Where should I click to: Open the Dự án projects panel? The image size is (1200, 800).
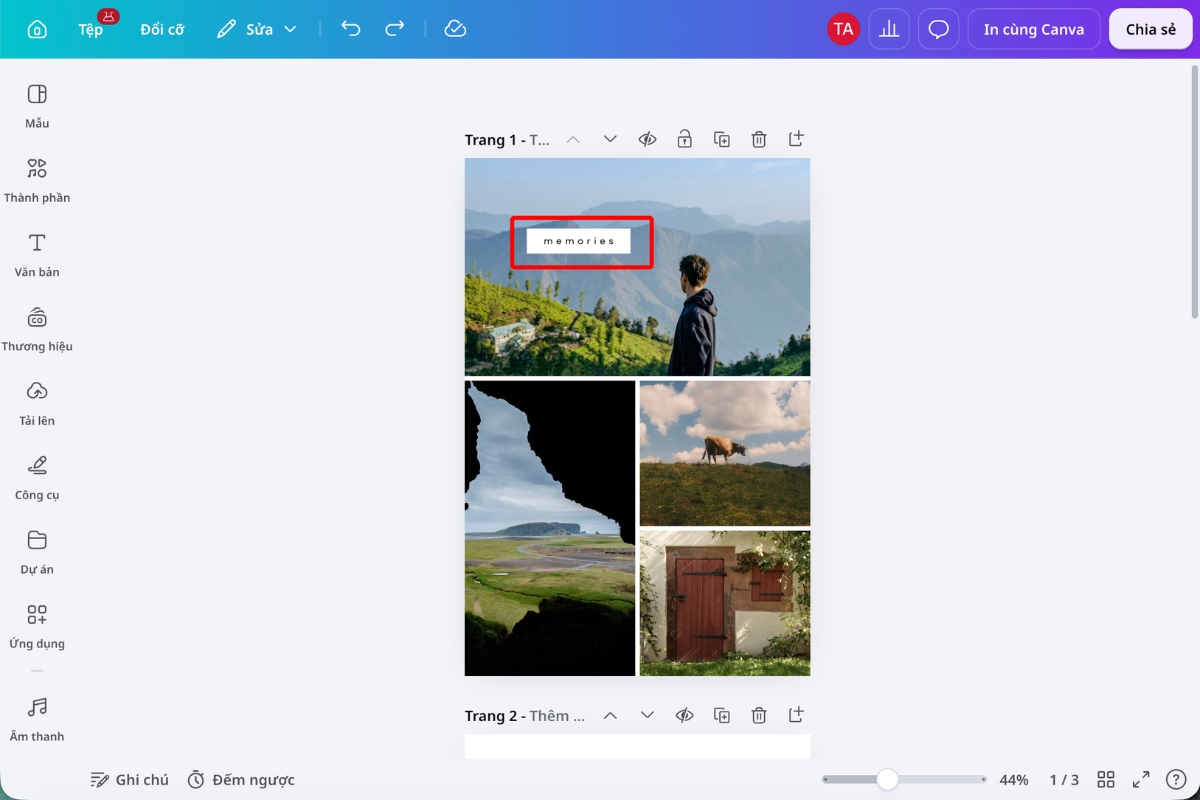point(37,552)
